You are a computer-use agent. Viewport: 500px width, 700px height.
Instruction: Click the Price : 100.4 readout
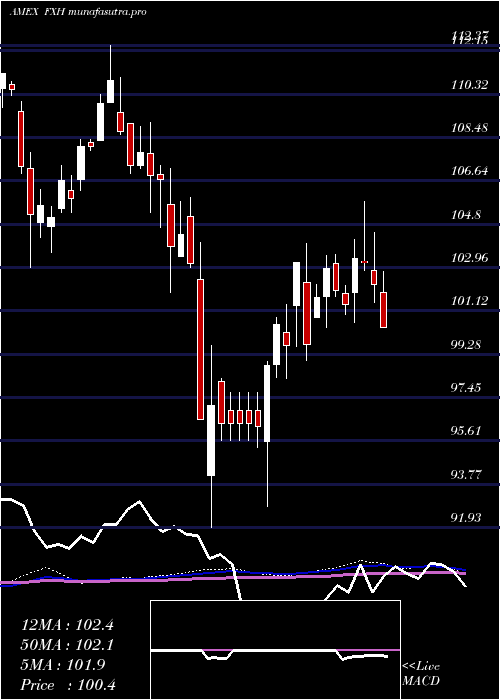[x=68, y=685]
